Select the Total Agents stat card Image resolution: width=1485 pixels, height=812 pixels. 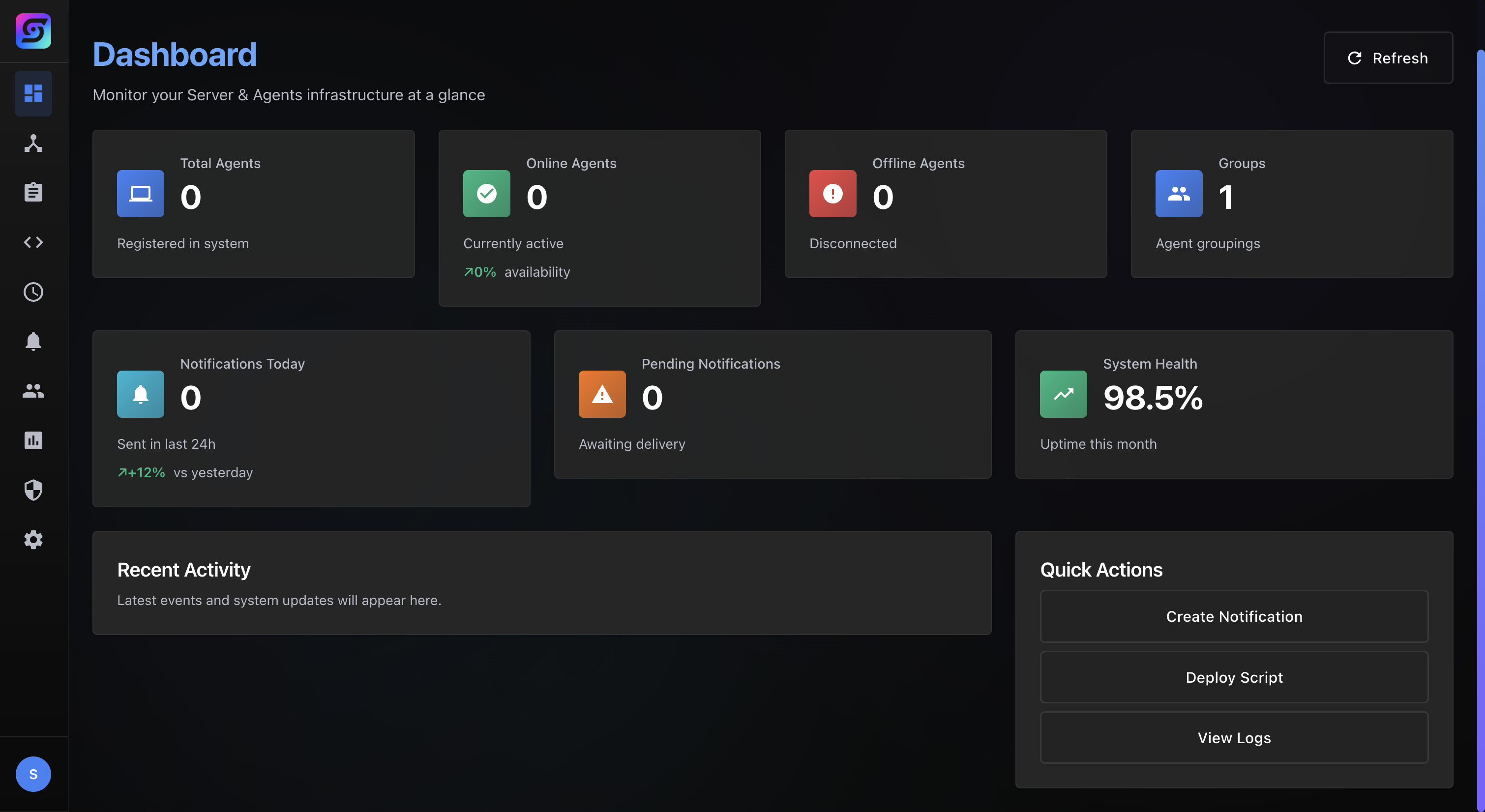pyautogui.click(x=254, y=203)
